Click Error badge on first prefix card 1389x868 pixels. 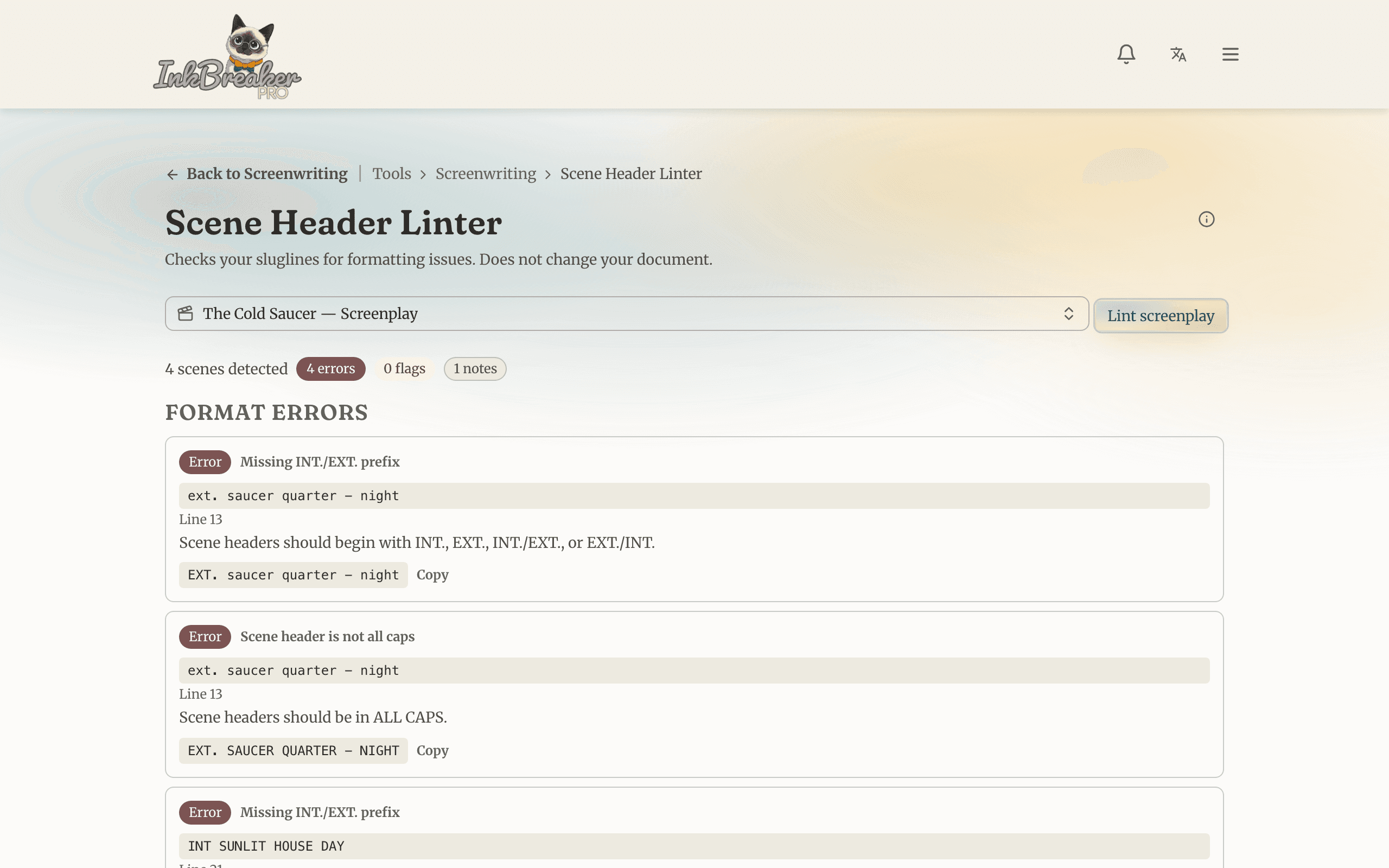[205, 462]
